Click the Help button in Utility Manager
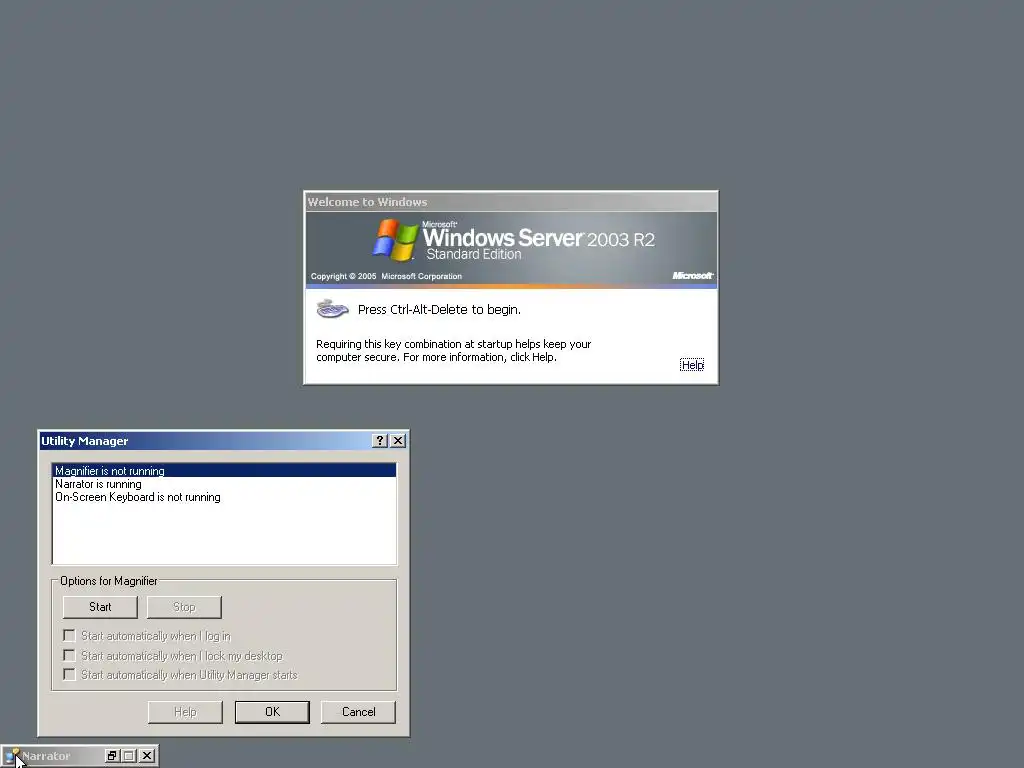 [x=185, y=712]
